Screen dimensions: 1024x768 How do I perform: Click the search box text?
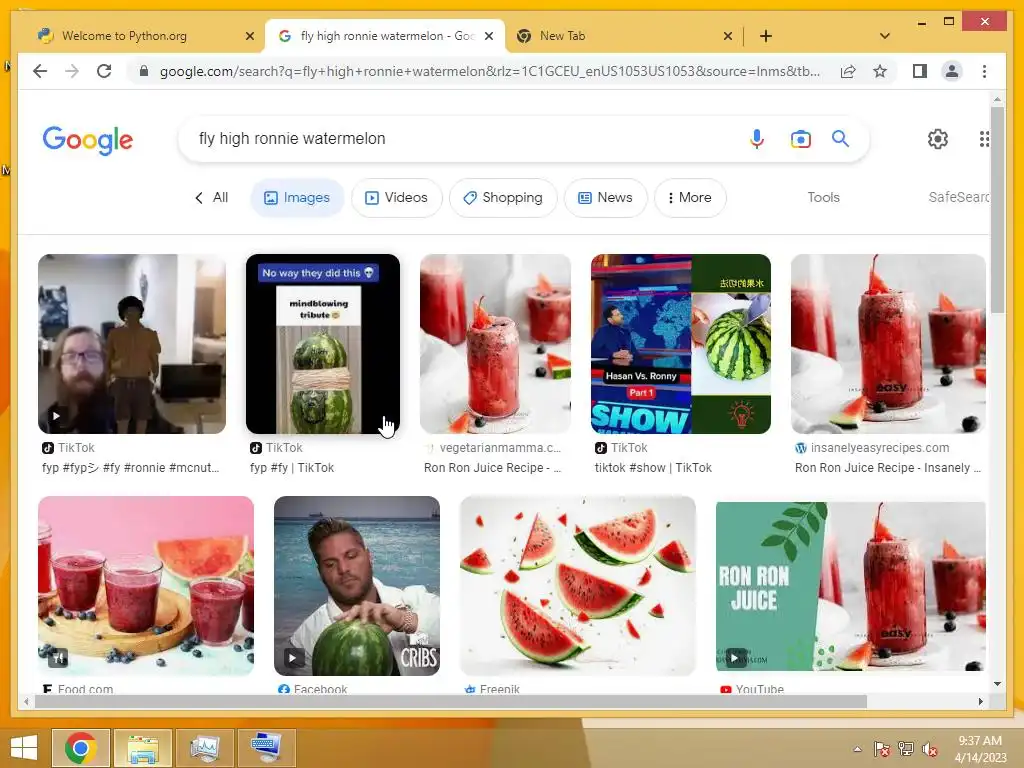292,138
